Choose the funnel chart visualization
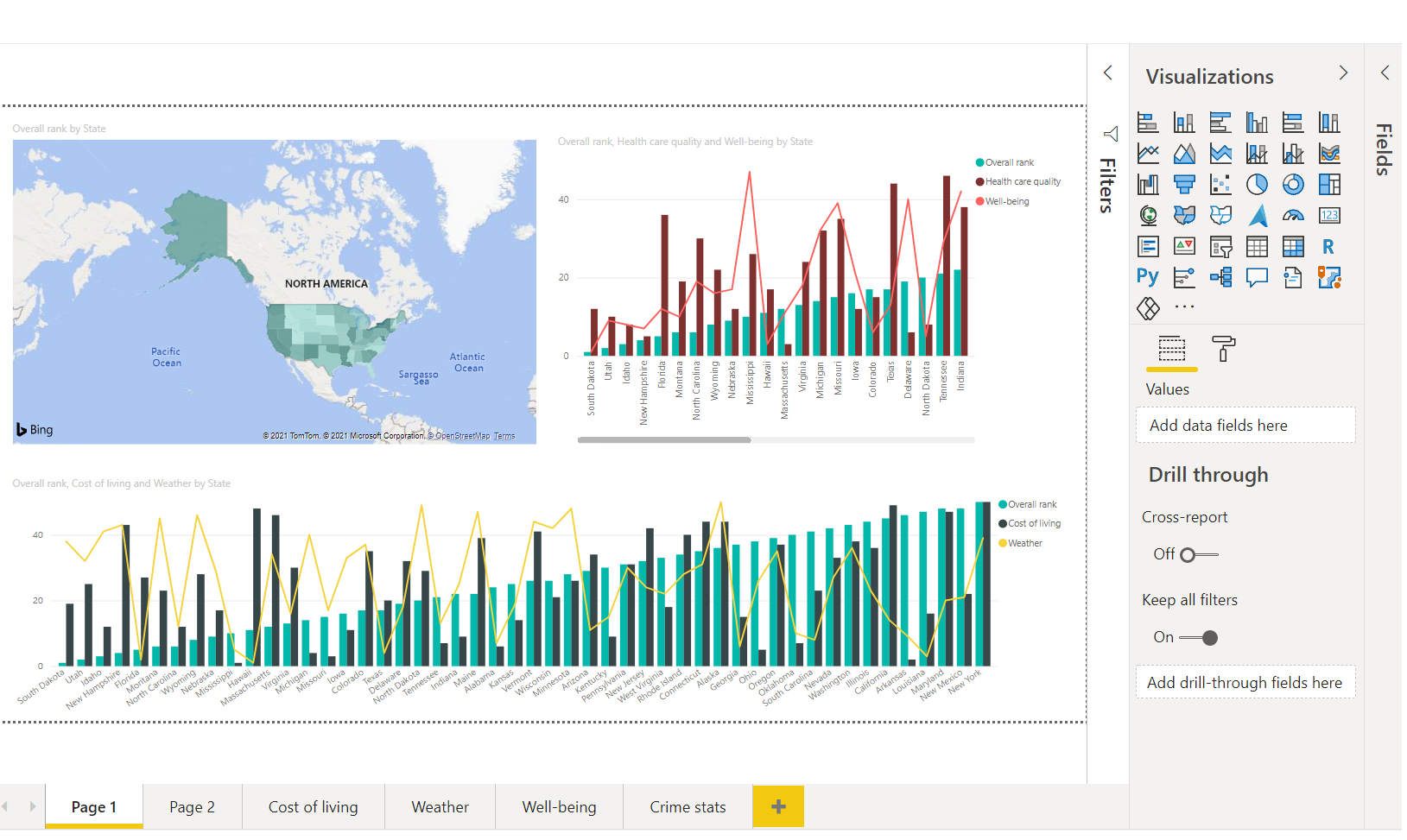 [1184, 185]
